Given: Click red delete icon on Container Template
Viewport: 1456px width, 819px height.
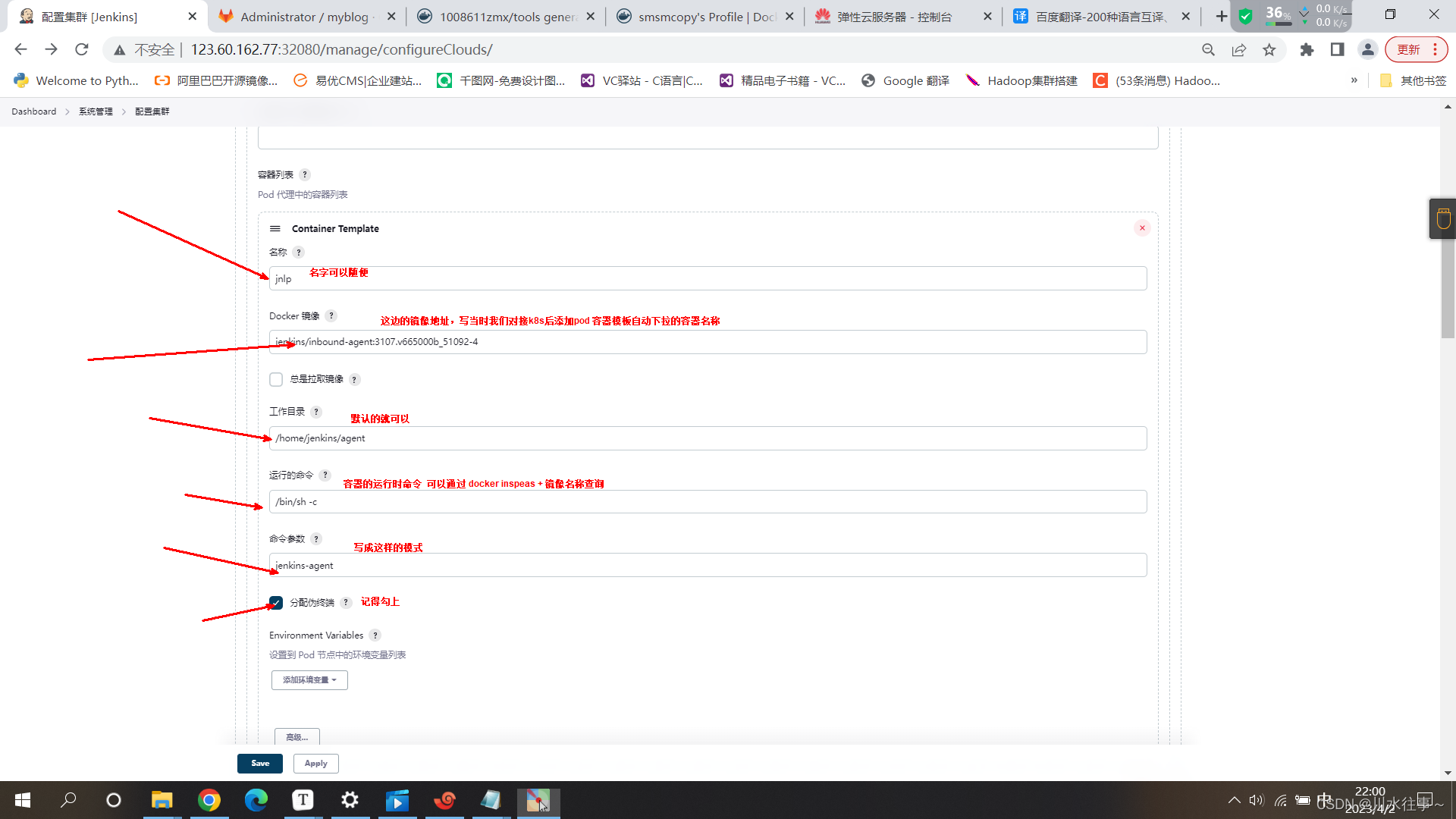Looking at the screenshot, I should pos(1142,228).
